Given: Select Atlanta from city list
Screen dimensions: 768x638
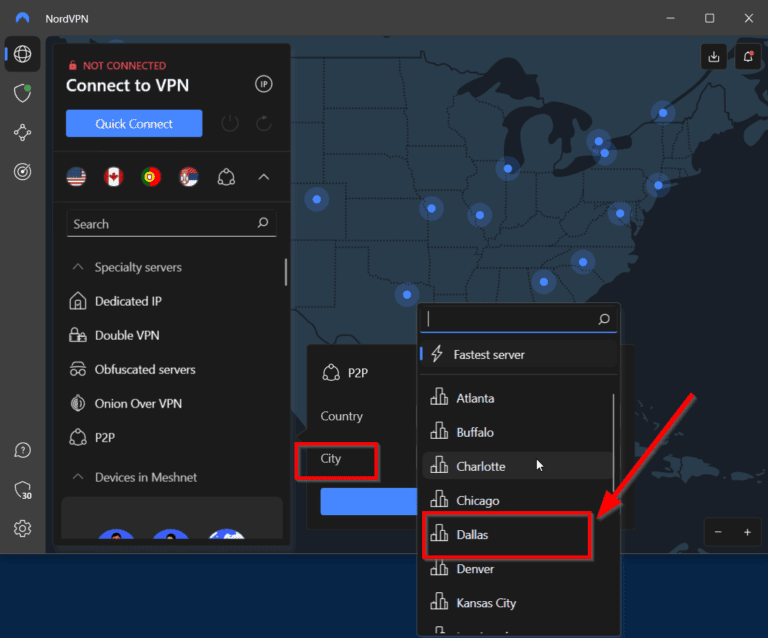Looking at the screenshot, I should 517,399.
